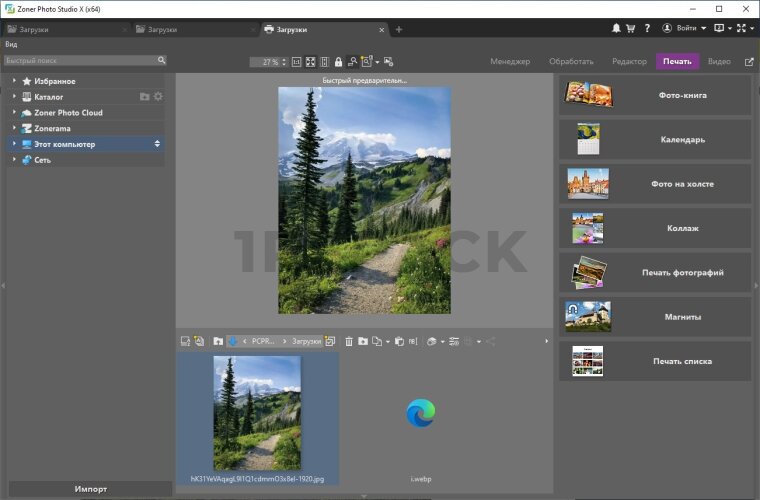This screenshot has width=760, height=500.
Task: Click the fit-to-screen zoom icon
Action: point(310,62)
